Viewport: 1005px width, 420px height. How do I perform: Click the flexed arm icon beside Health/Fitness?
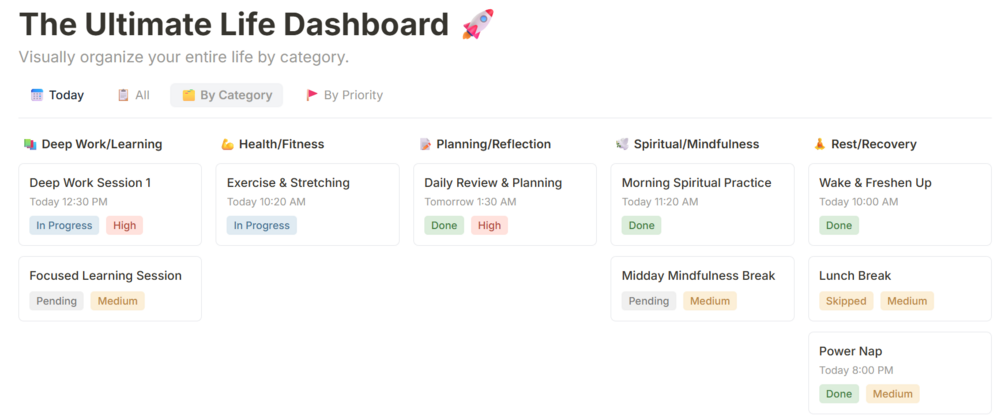pos(227,144)
